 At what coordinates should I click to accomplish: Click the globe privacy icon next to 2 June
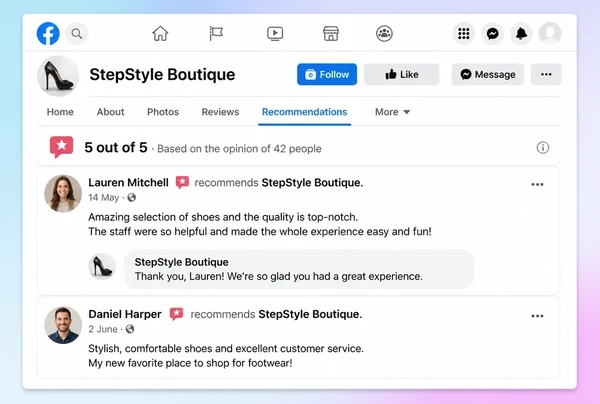click(130, 329)
